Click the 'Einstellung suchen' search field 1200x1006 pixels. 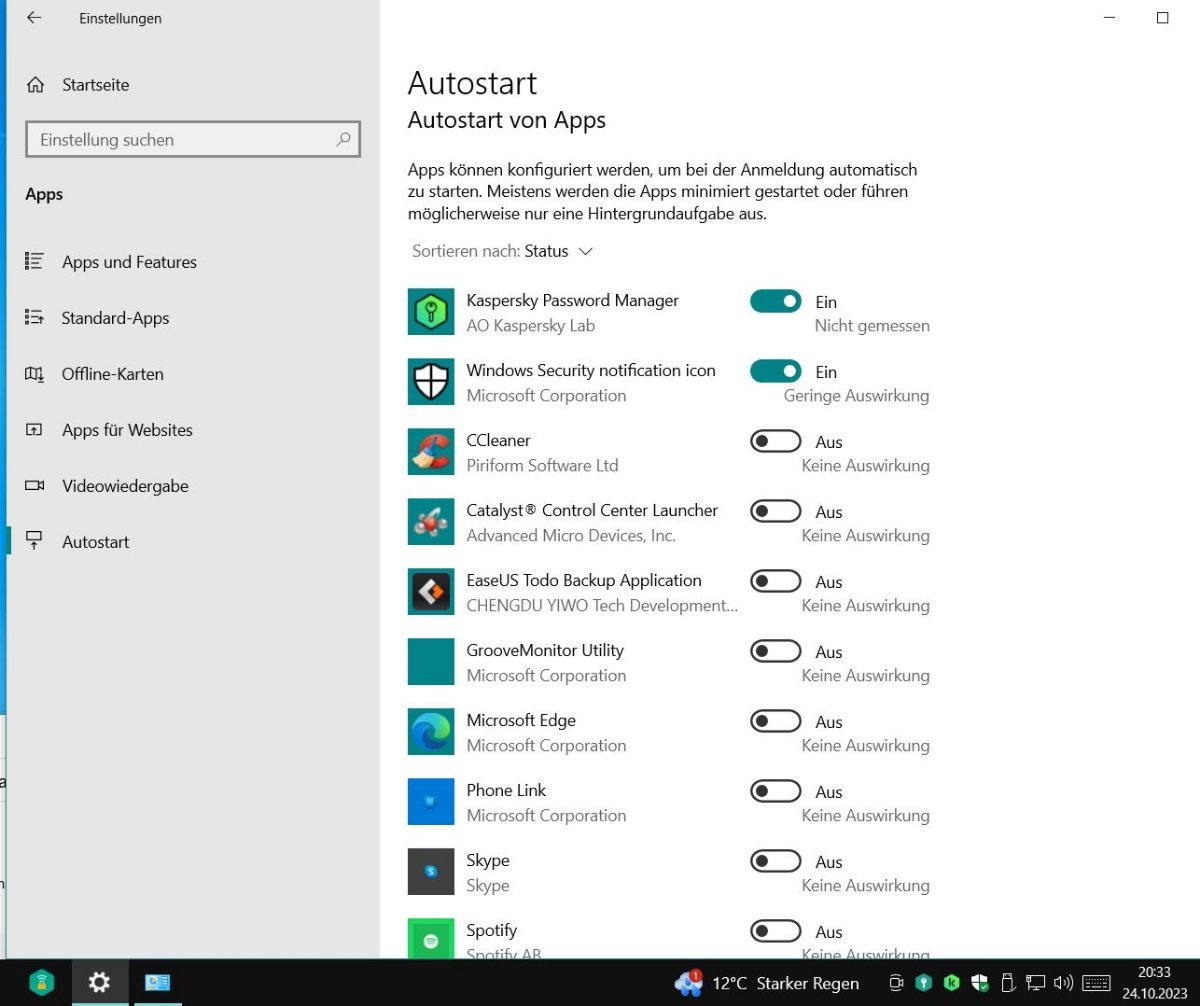pos(180,140)
